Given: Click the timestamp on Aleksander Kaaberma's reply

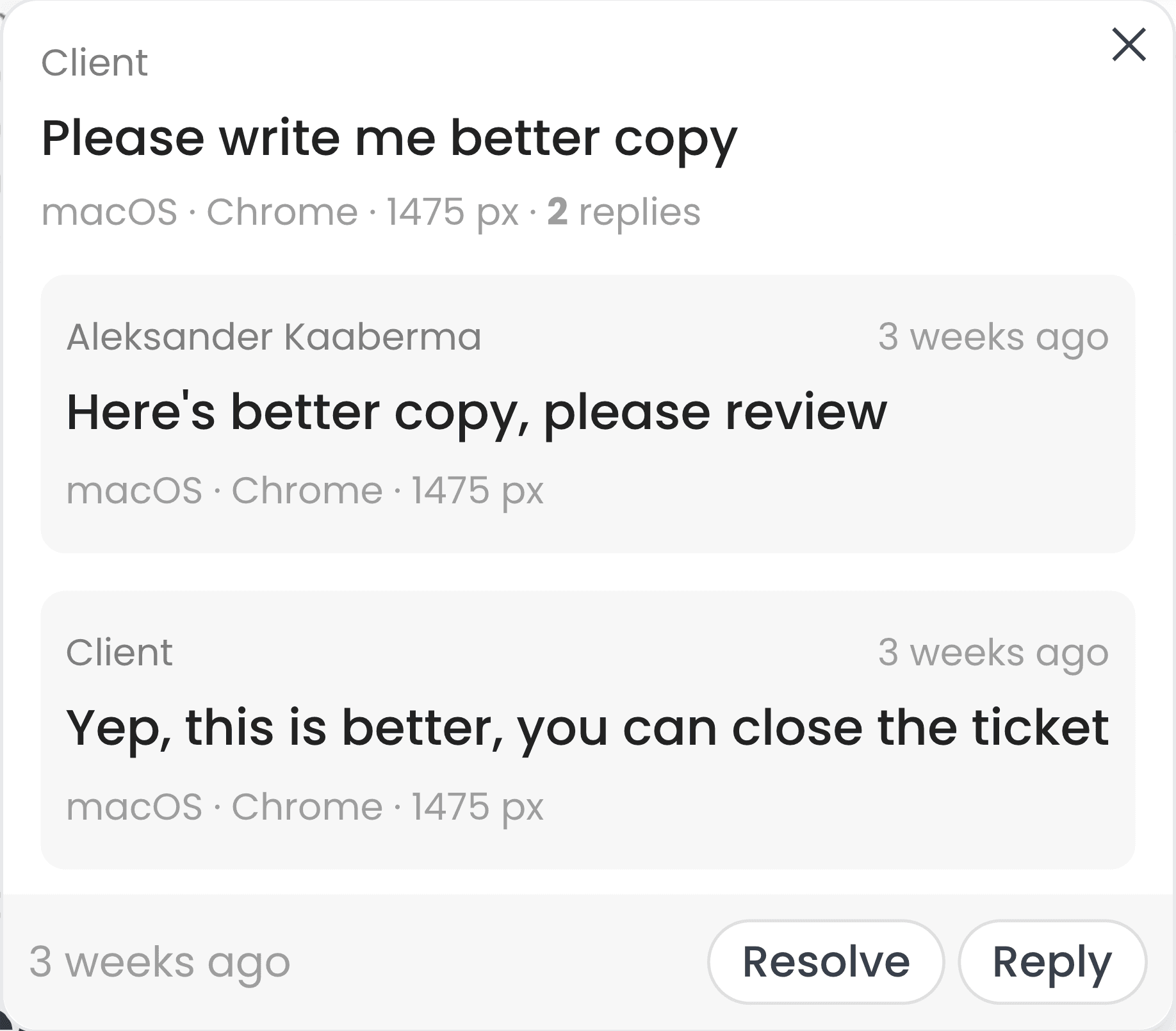Looking at the screenshot, I should pyautogui.click(x=993, y=337).
